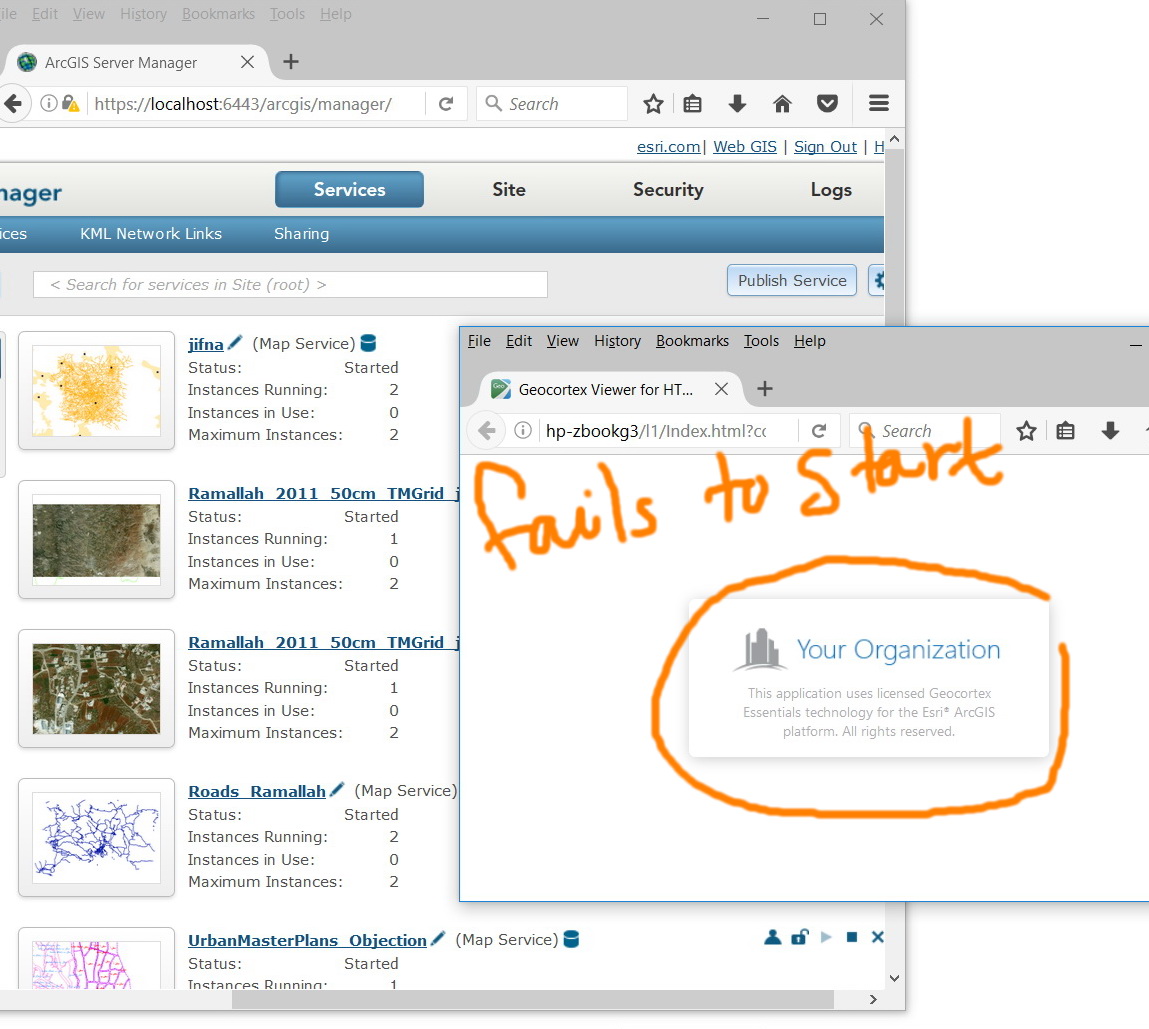The height and width of the screenshot is (1029, 1149).
Task: Bookmark the ArcGIS manager page with star
Action: tap(653, 104)
